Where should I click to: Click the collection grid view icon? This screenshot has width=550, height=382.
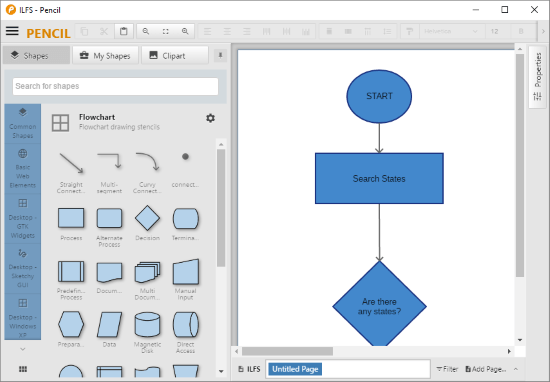pyautogui.click(x=23, y=369)
